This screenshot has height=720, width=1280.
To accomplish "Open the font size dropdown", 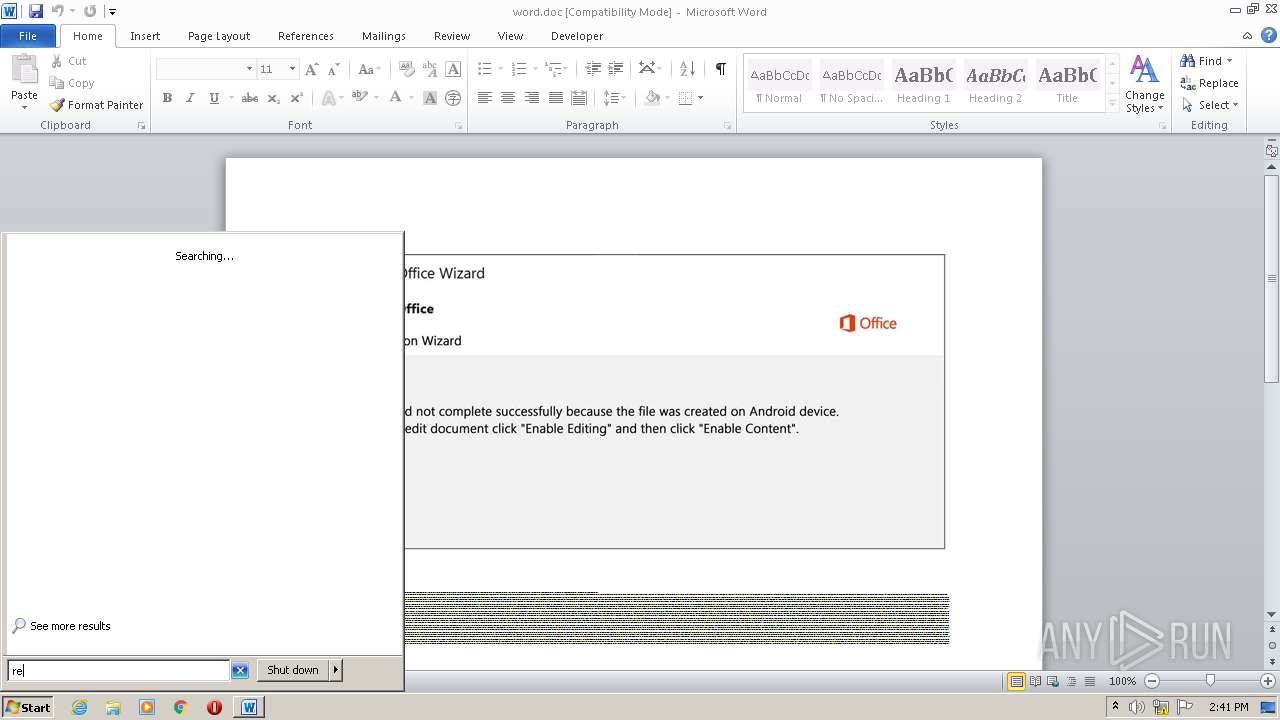I will click(292, 69).
